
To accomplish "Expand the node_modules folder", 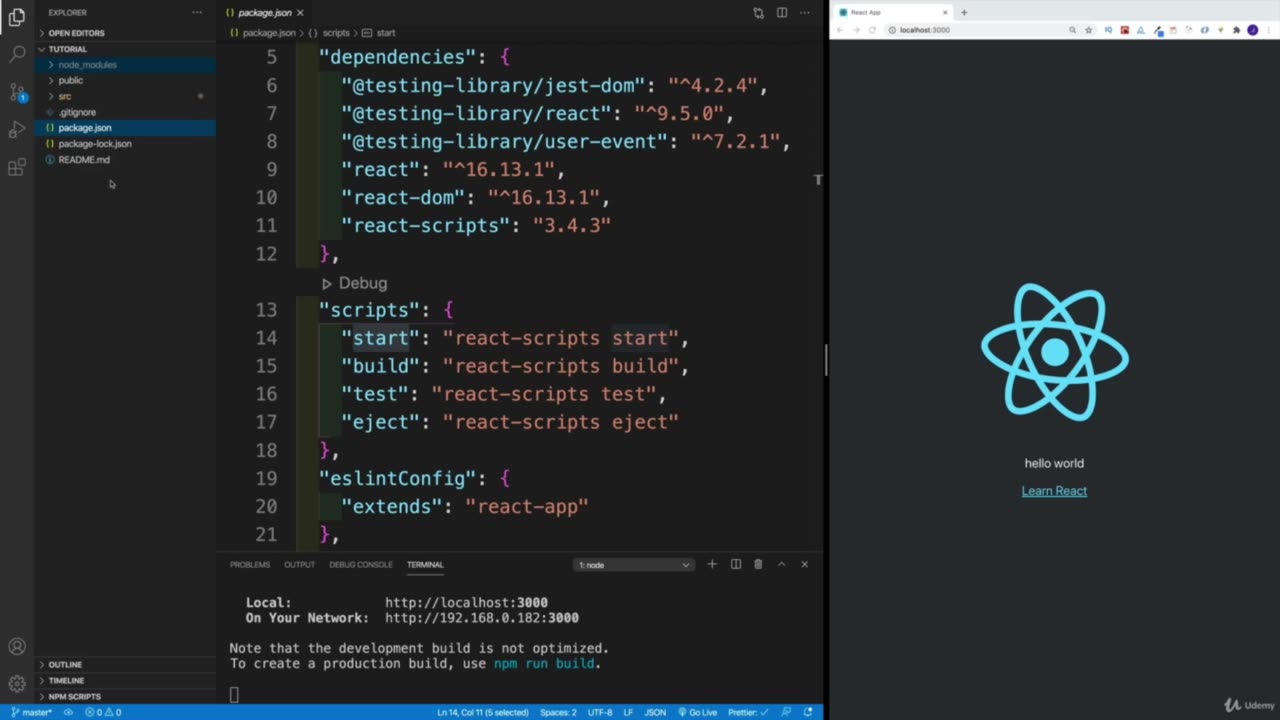I will pyautogui.click(x=125, y=64).
